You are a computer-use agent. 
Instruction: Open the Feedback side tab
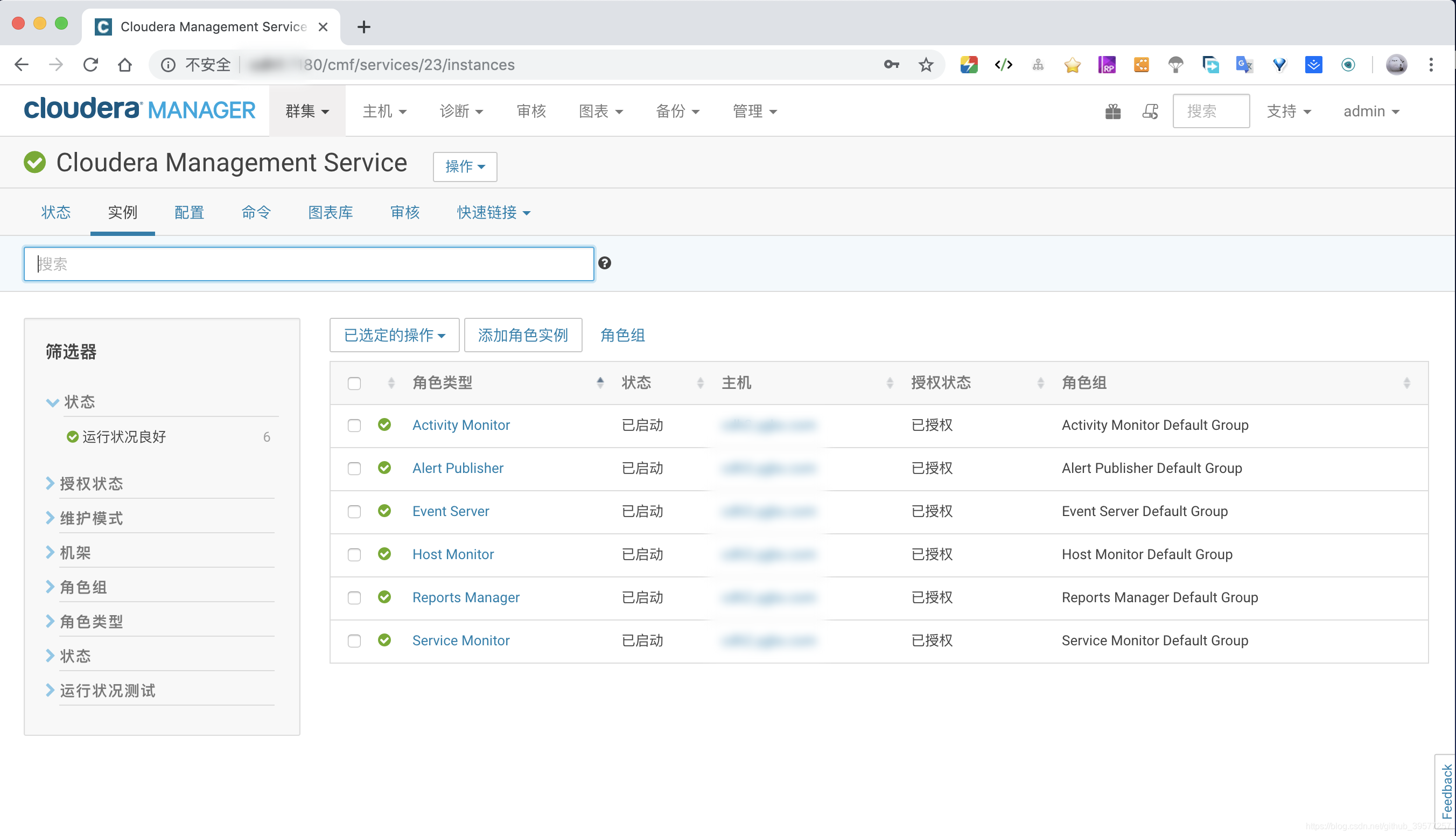point(1446,791)
